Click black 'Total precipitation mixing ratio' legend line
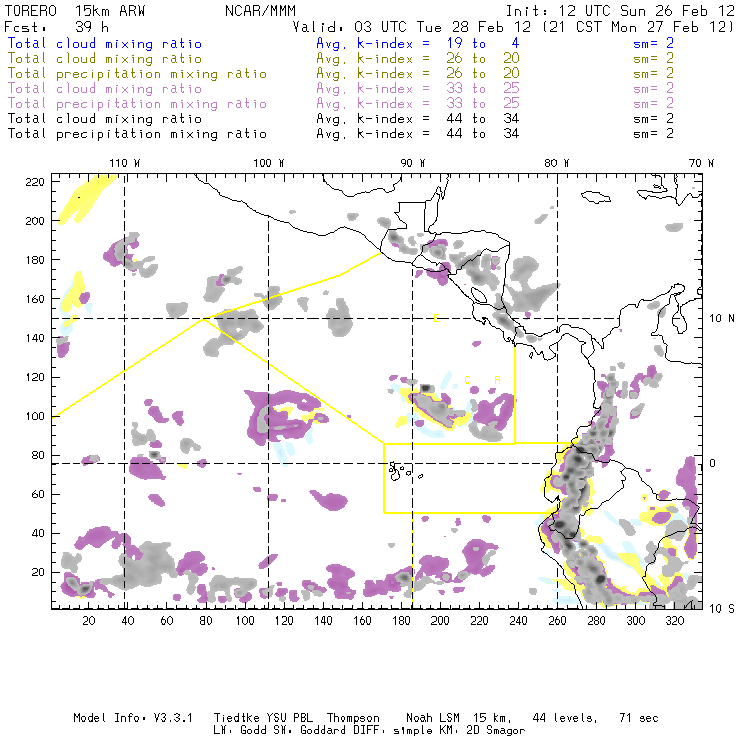740x740 pixels. 137,134
